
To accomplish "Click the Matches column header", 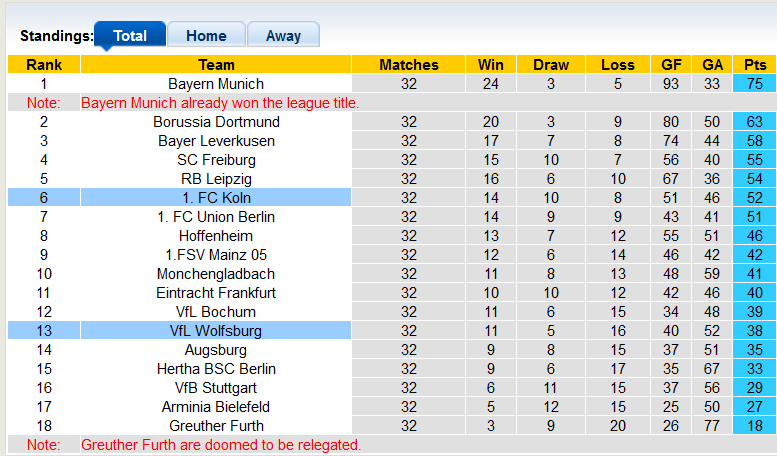I will pos(409,64).
